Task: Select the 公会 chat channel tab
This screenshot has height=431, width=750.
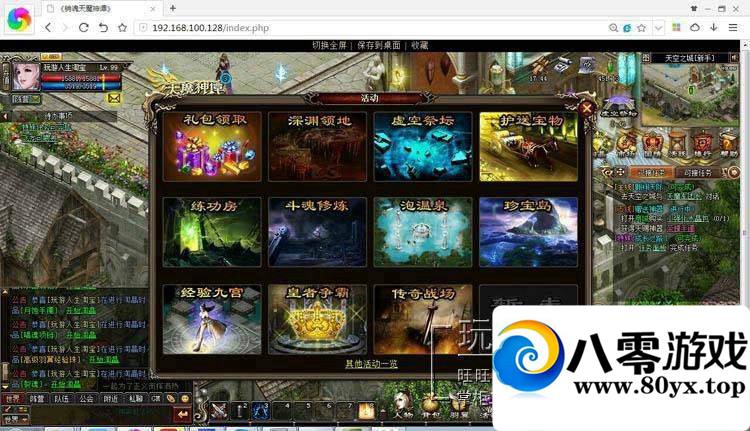Action: click(86, 398)
